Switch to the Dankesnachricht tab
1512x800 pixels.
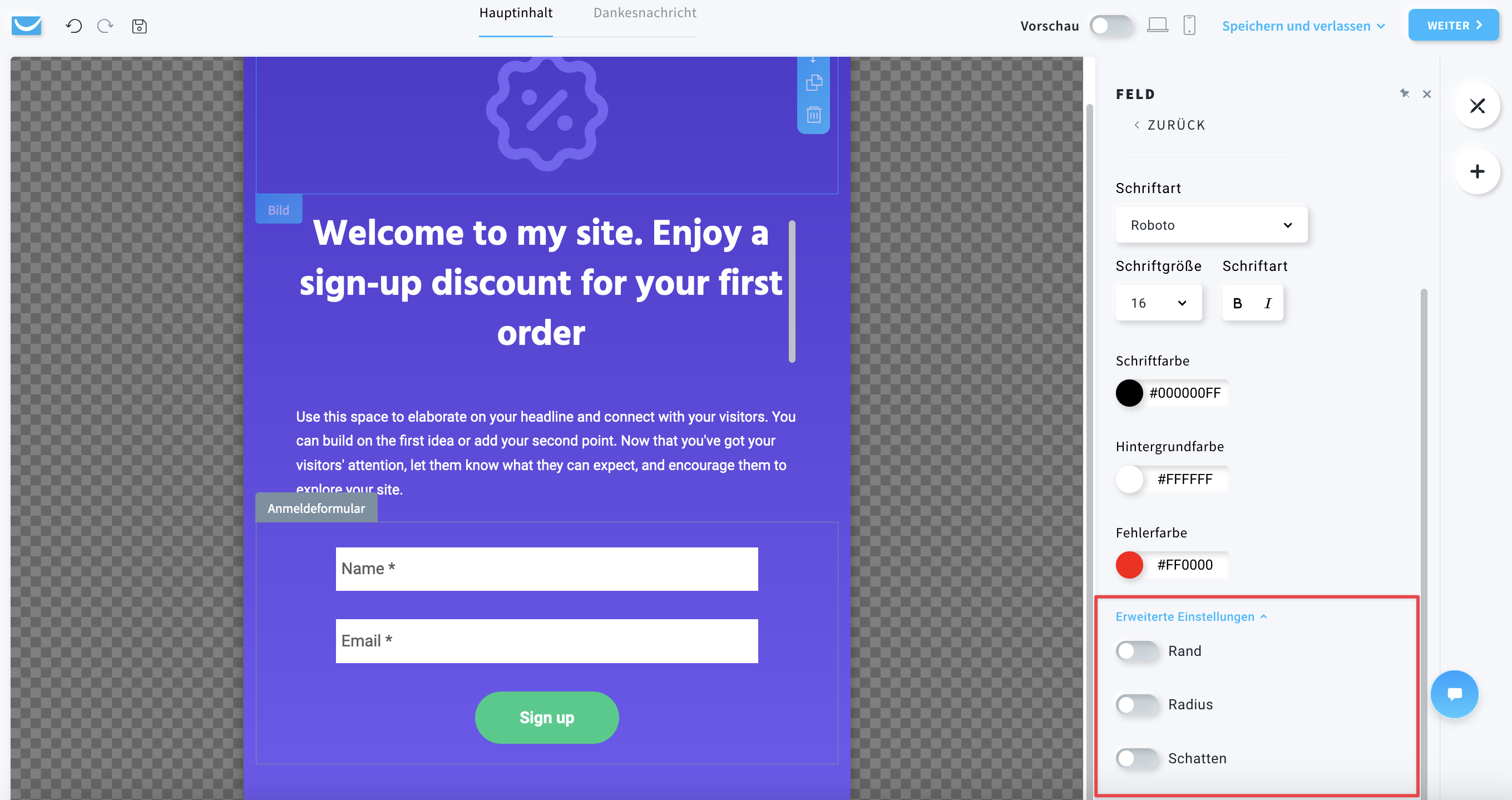pyautogui.click(x=645, y=13)
